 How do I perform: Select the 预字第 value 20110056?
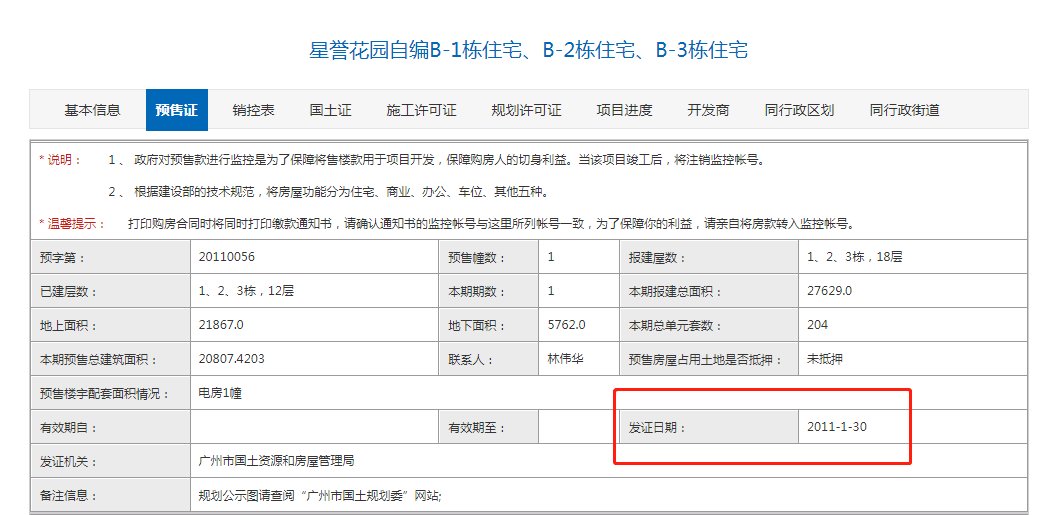[227, 256]
